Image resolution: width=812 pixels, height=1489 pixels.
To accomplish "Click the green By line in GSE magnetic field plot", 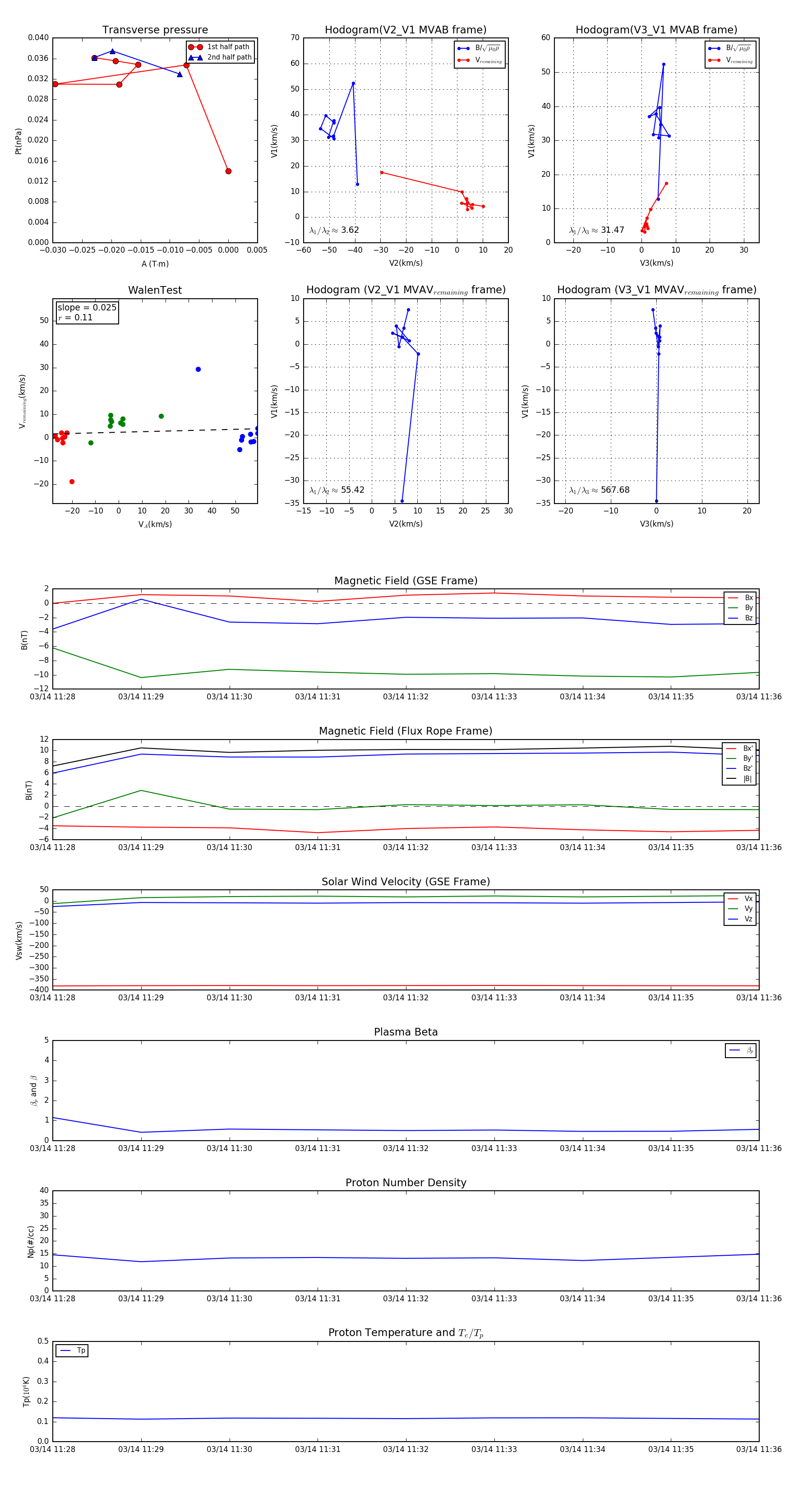I will coord(406,674).
